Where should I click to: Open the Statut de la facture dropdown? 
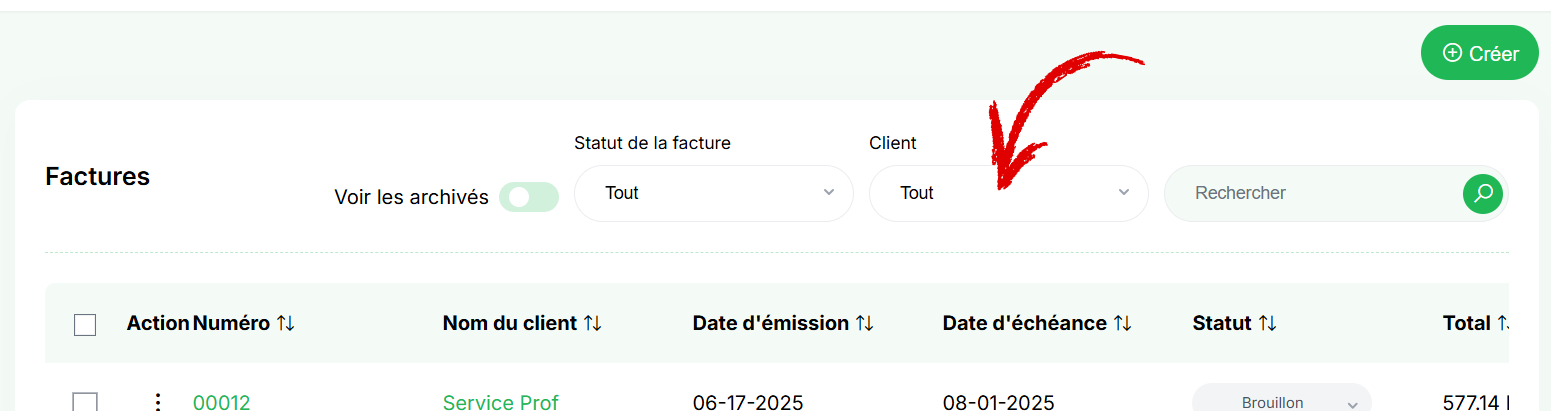714,193
